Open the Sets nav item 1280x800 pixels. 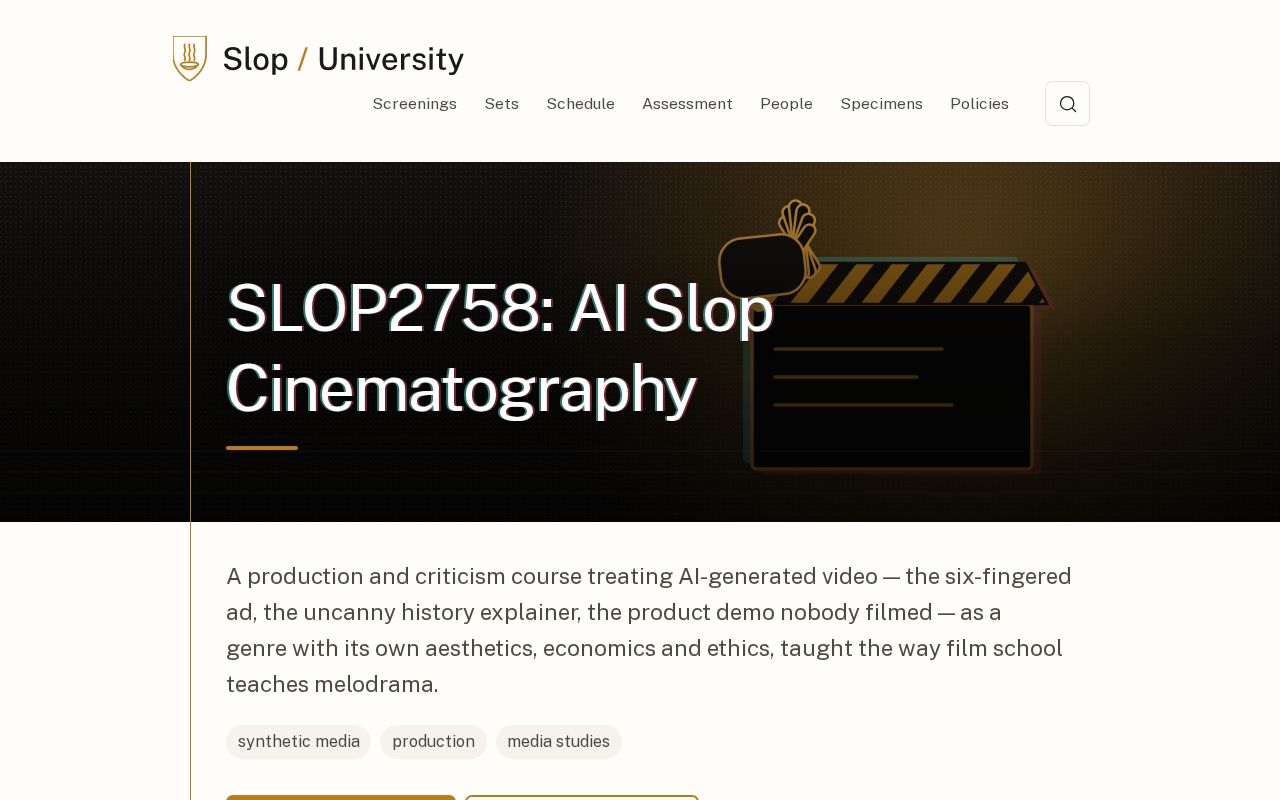click(x=501, y=104)
